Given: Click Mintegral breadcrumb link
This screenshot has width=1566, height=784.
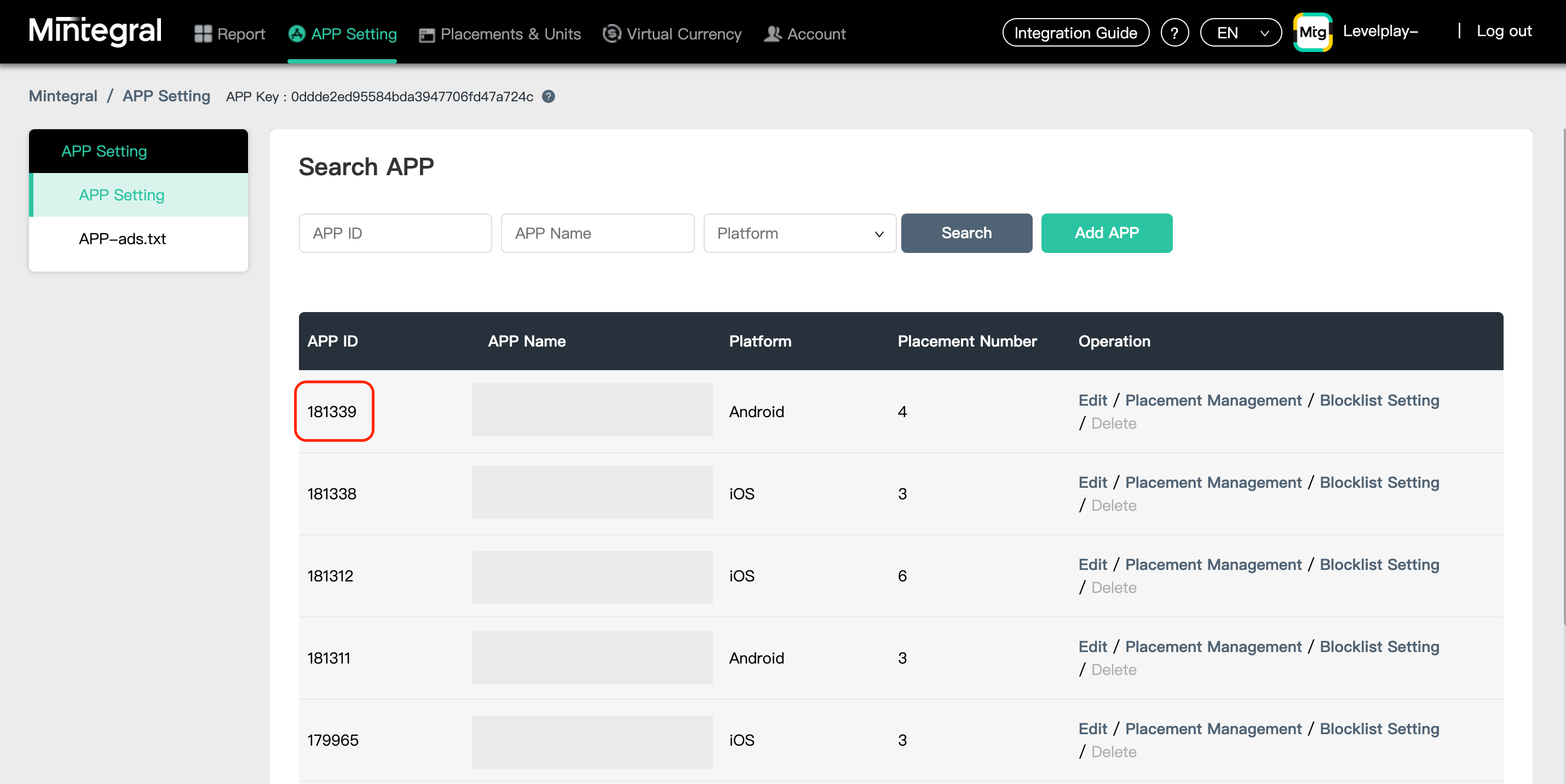Looking at the screenshot, I should (63, 96).
